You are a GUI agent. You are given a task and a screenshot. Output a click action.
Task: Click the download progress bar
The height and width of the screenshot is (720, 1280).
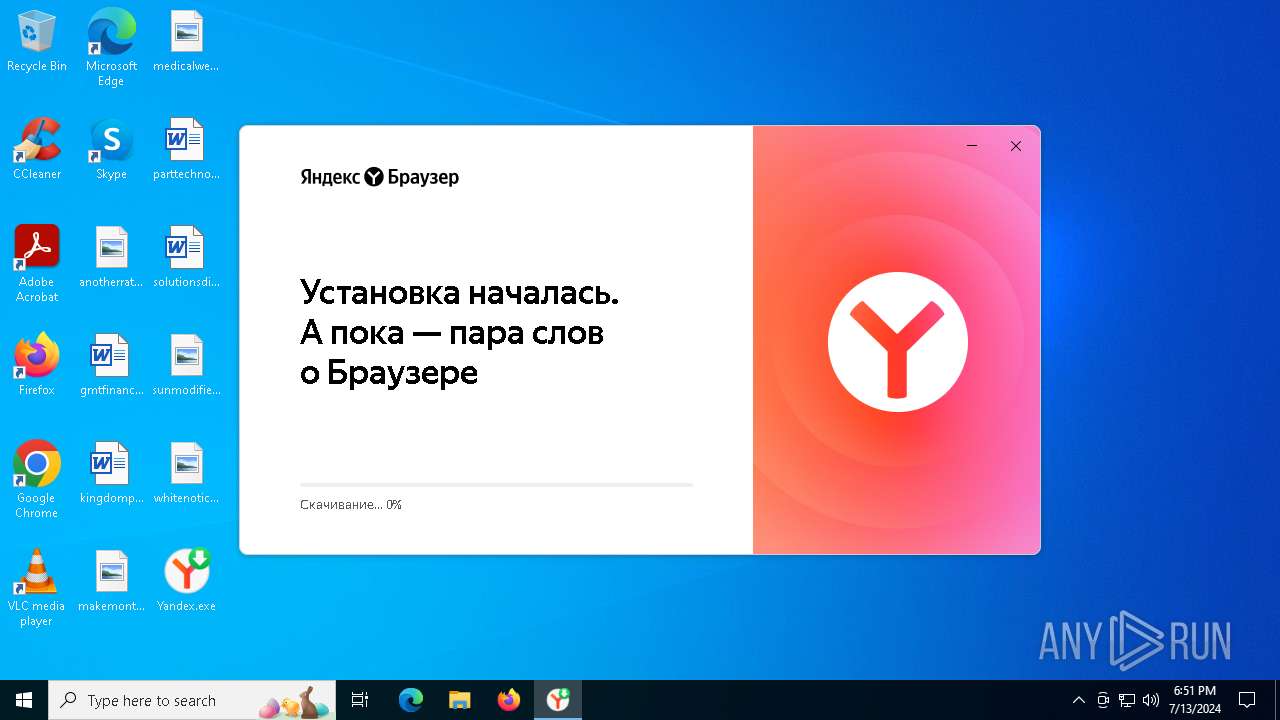(496, 485)
